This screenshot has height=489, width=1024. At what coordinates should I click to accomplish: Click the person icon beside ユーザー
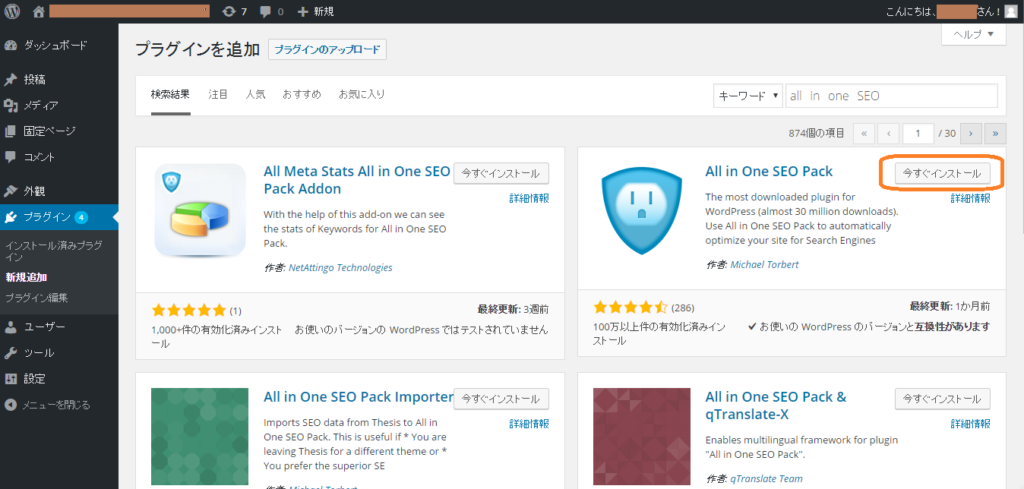tap(10, 326)
